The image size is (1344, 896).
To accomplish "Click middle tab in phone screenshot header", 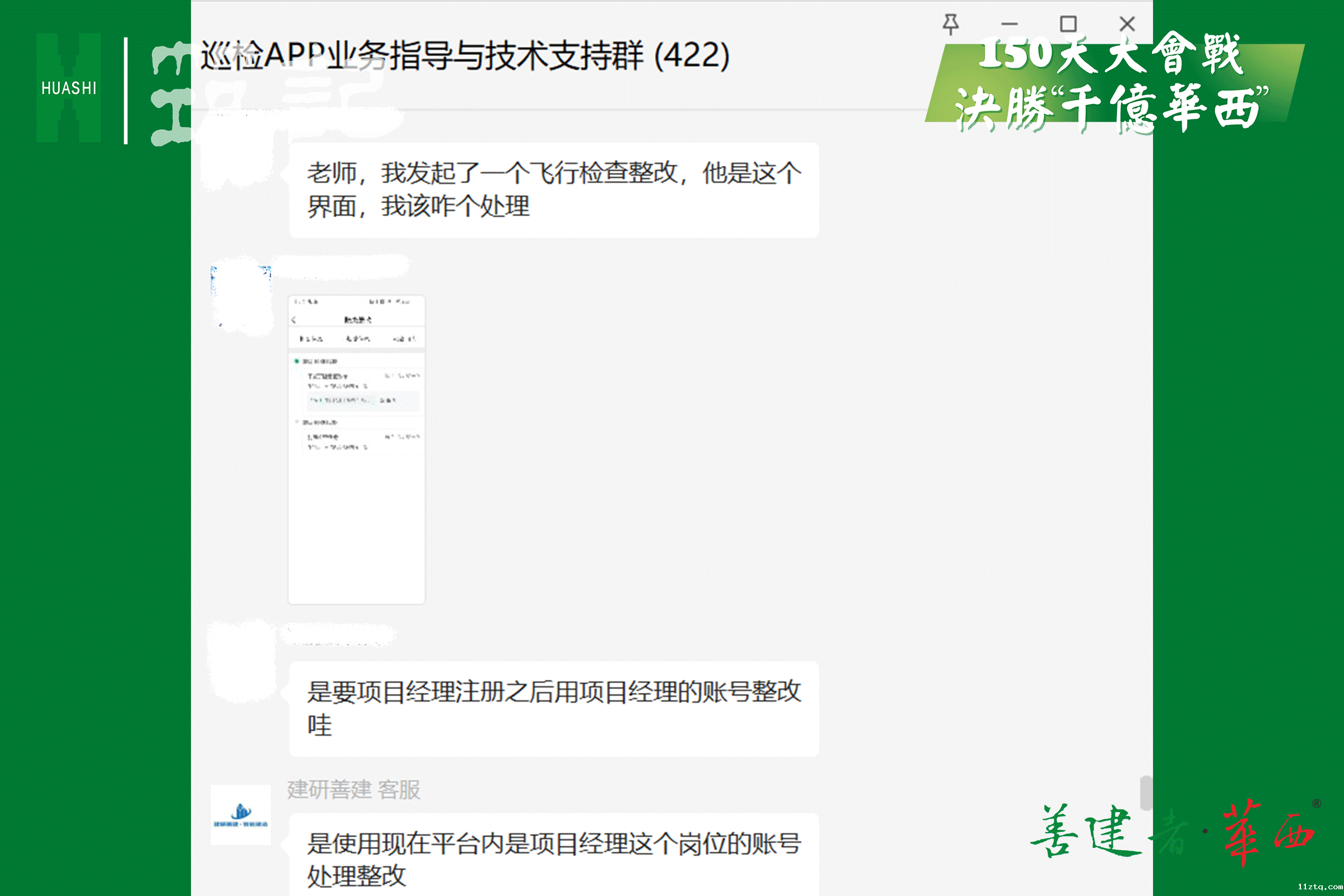I will coord(357,339).
